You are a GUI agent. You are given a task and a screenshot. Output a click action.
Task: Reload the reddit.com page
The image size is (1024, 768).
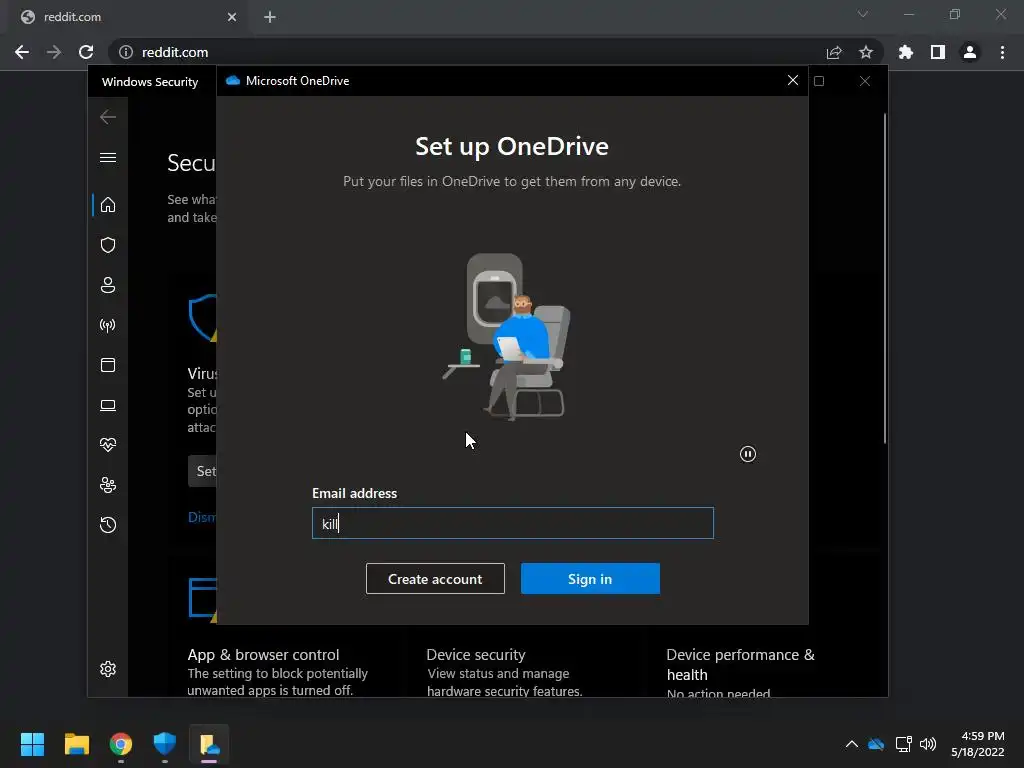click(x=86, y=52)
